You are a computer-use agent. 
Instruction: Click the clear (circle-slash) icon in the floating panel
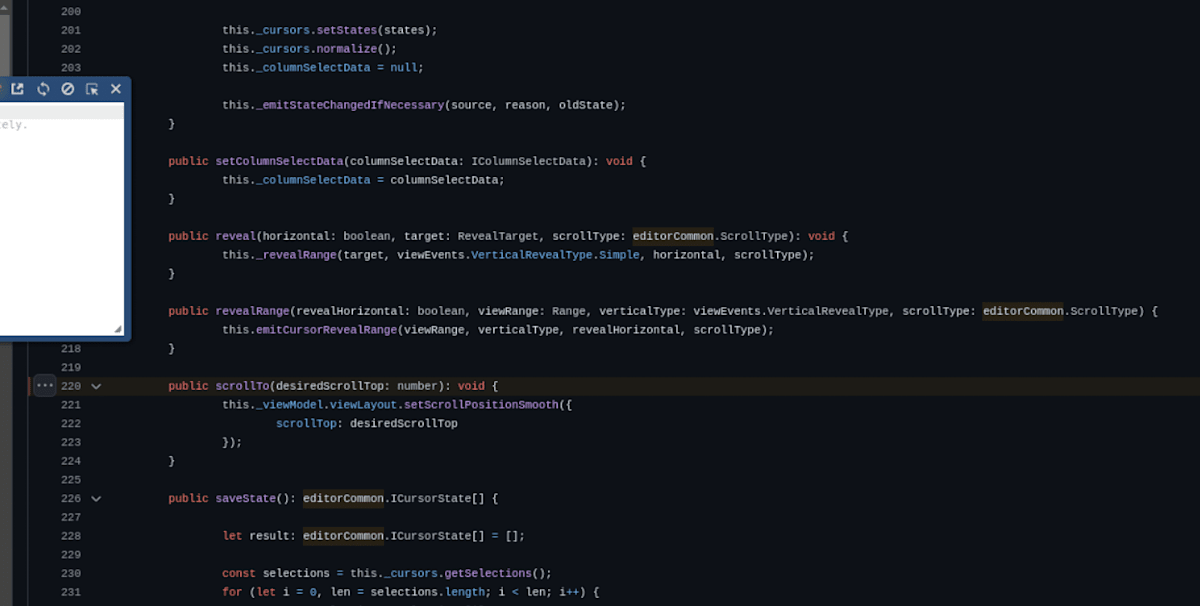coord(68,89)
